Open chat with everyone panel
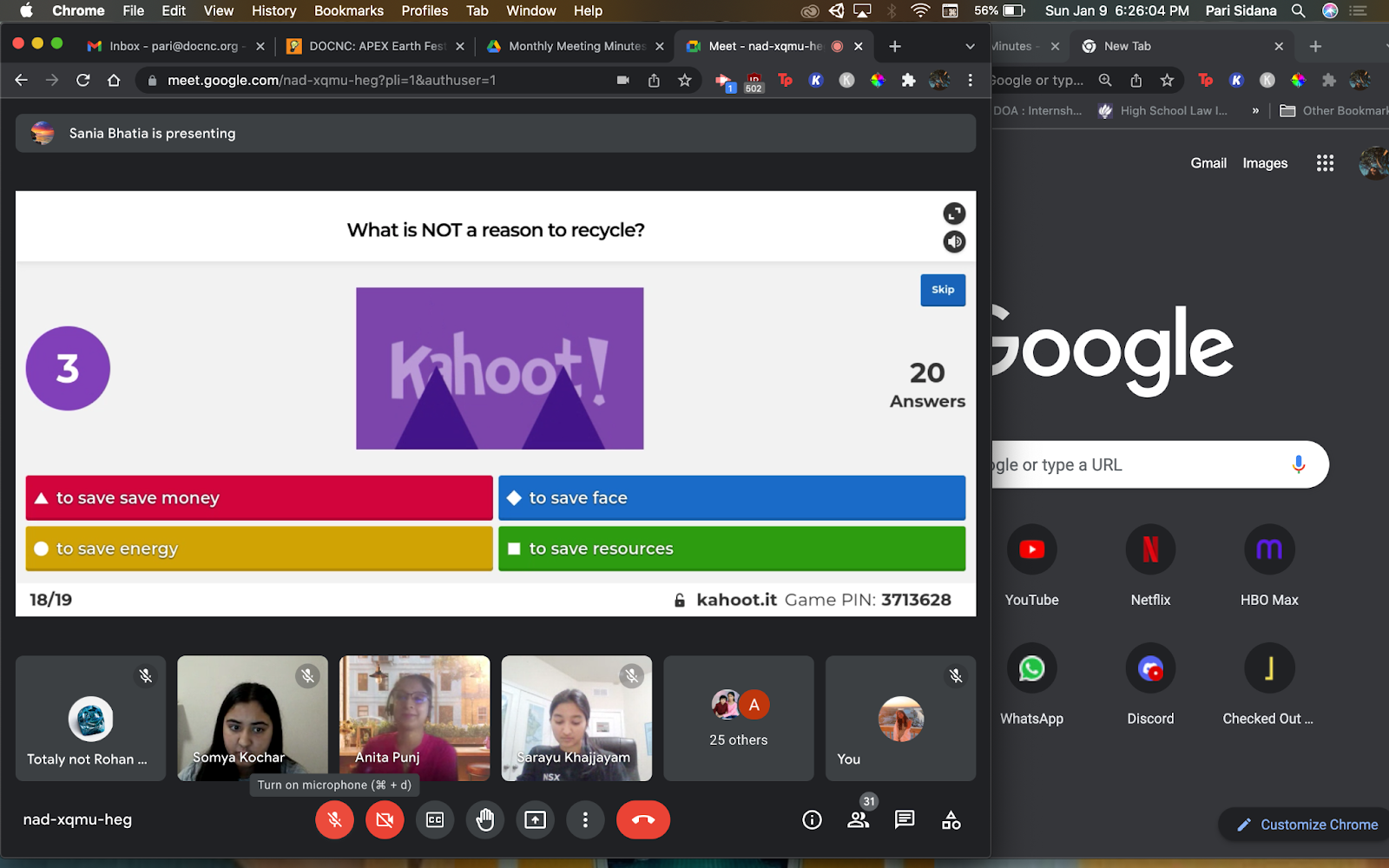 pos(905,819)
